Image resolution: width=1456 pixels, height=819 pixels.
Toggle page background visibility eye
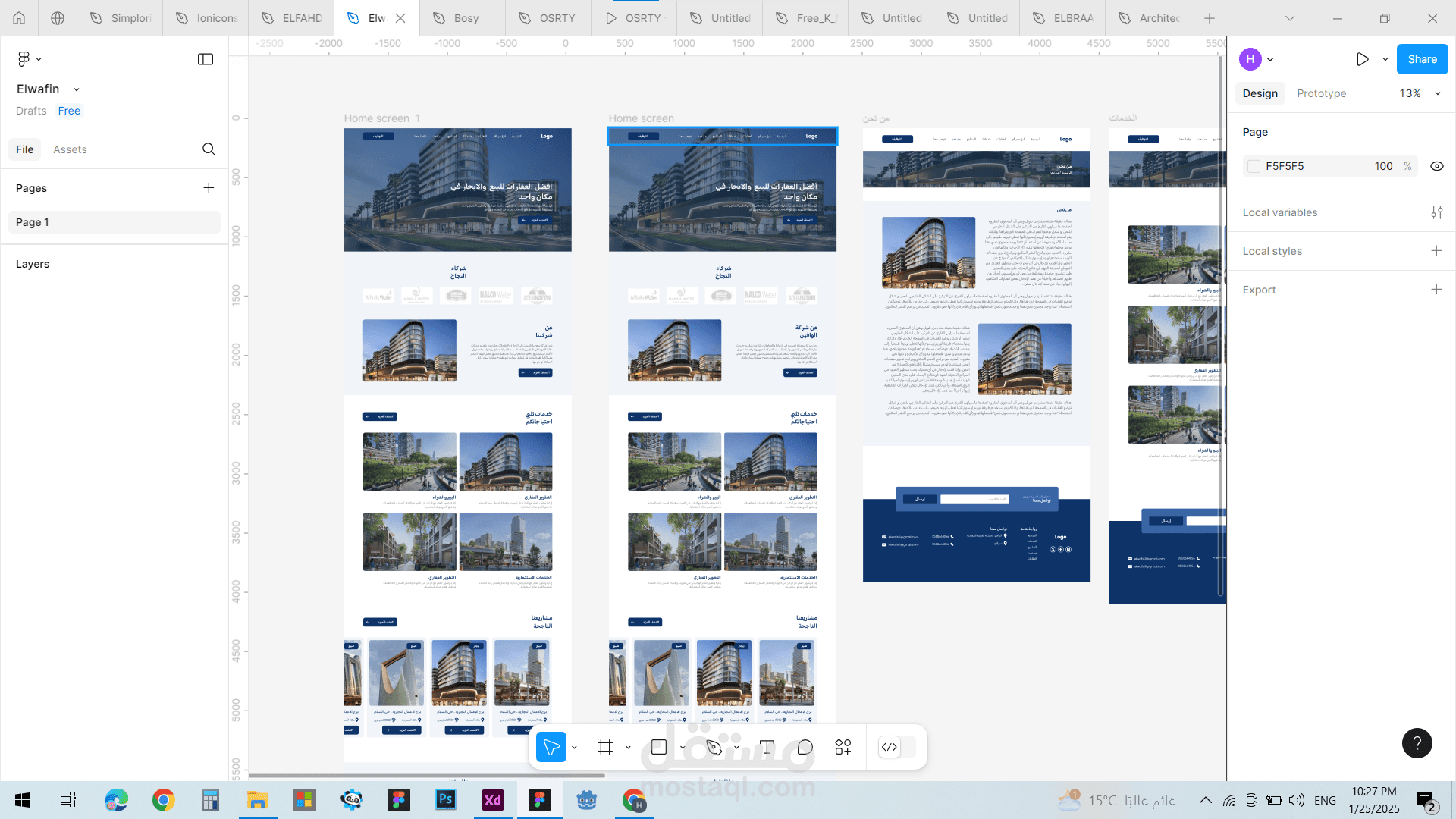point(1436,166)
